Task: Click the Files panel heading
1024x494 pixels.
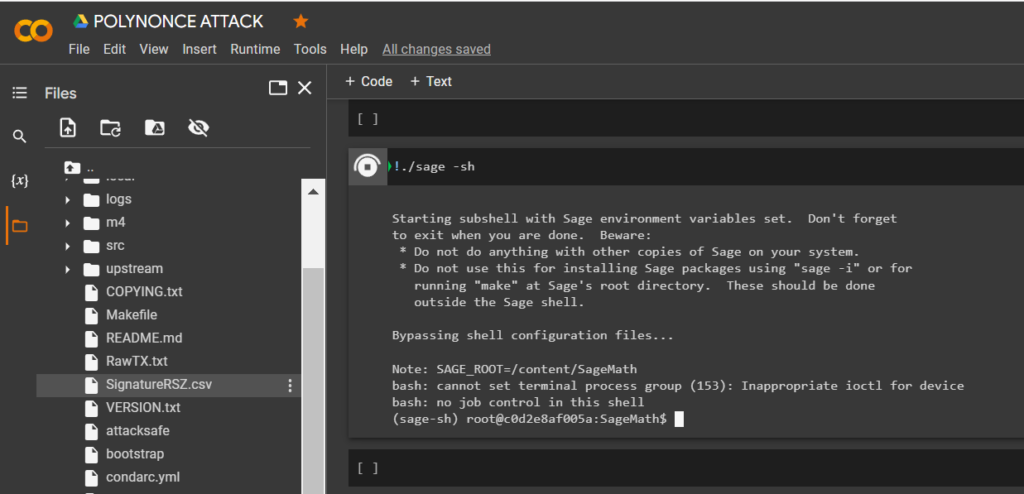Action: (61, 93)
